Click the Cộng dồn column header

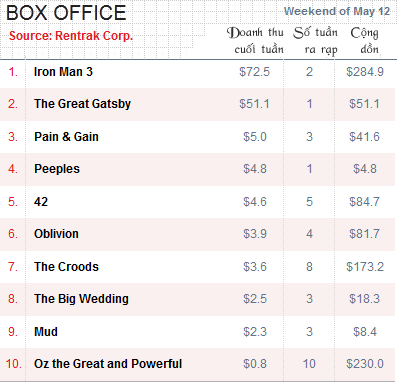click(x=365, y=41)
